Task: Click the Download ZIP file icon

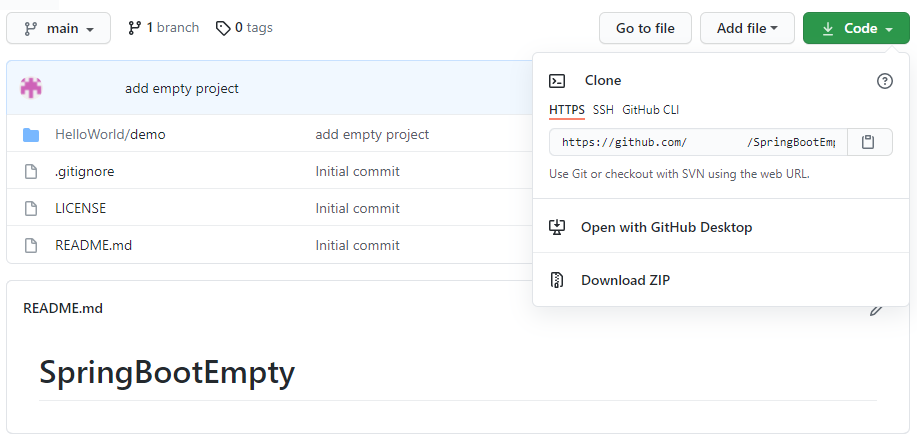Action: click(x=557, y=280)
